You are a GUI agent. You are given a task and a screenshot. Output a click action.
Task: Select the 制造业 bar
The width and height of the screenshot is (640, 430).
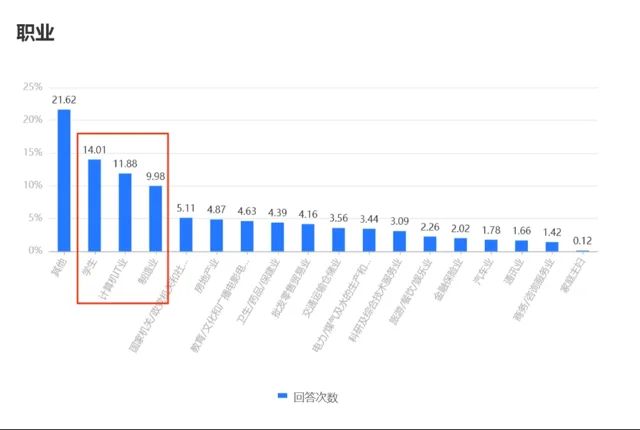tap(156, 218)
